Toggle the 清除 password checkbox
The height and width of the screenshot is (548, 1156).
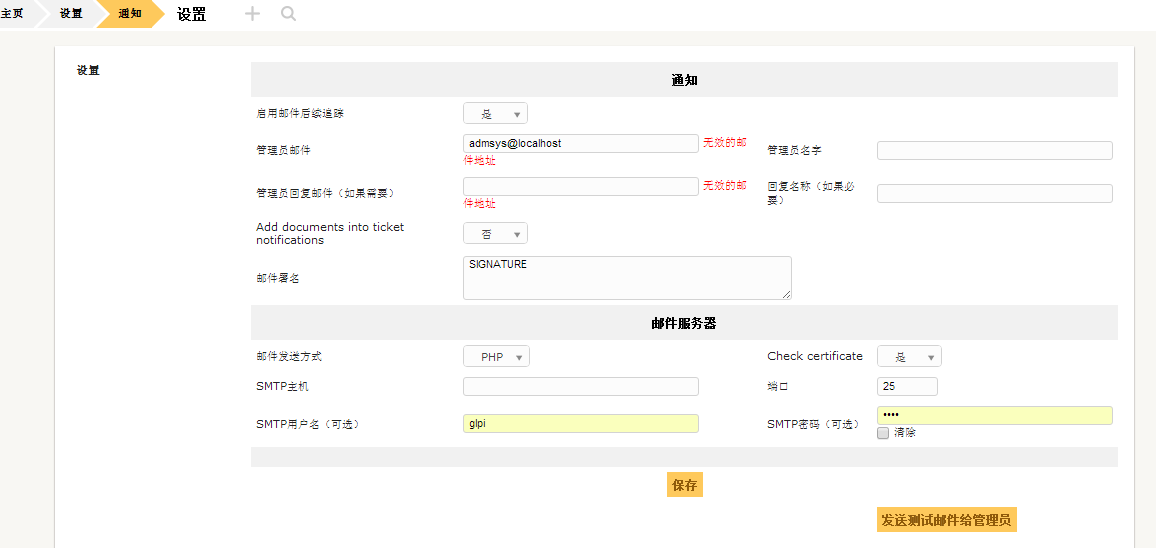click(x=883, y=433)
